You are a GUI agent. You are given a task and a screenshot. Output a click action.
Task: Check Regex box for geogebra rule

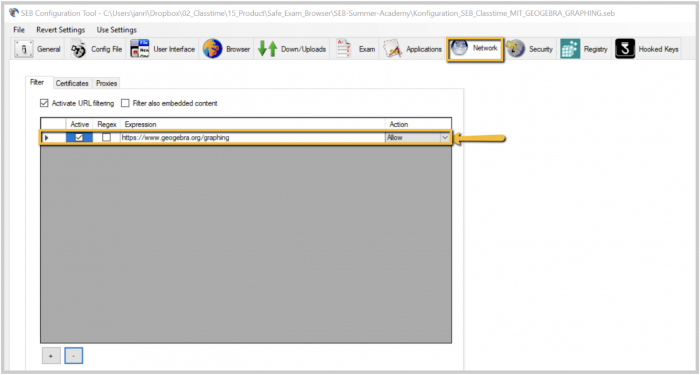click(x=106, y=138)
